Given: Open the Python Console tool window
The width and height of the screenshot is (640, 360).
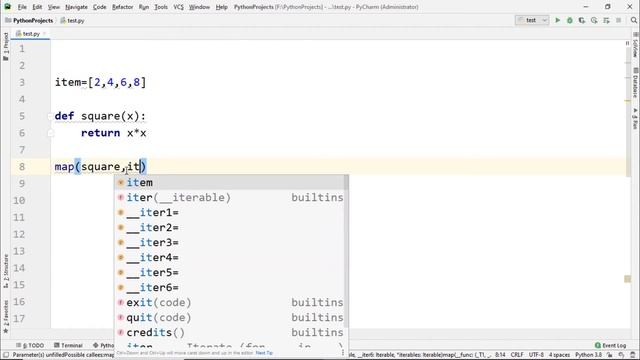Looking at the screenshot, I should [103, 345].
